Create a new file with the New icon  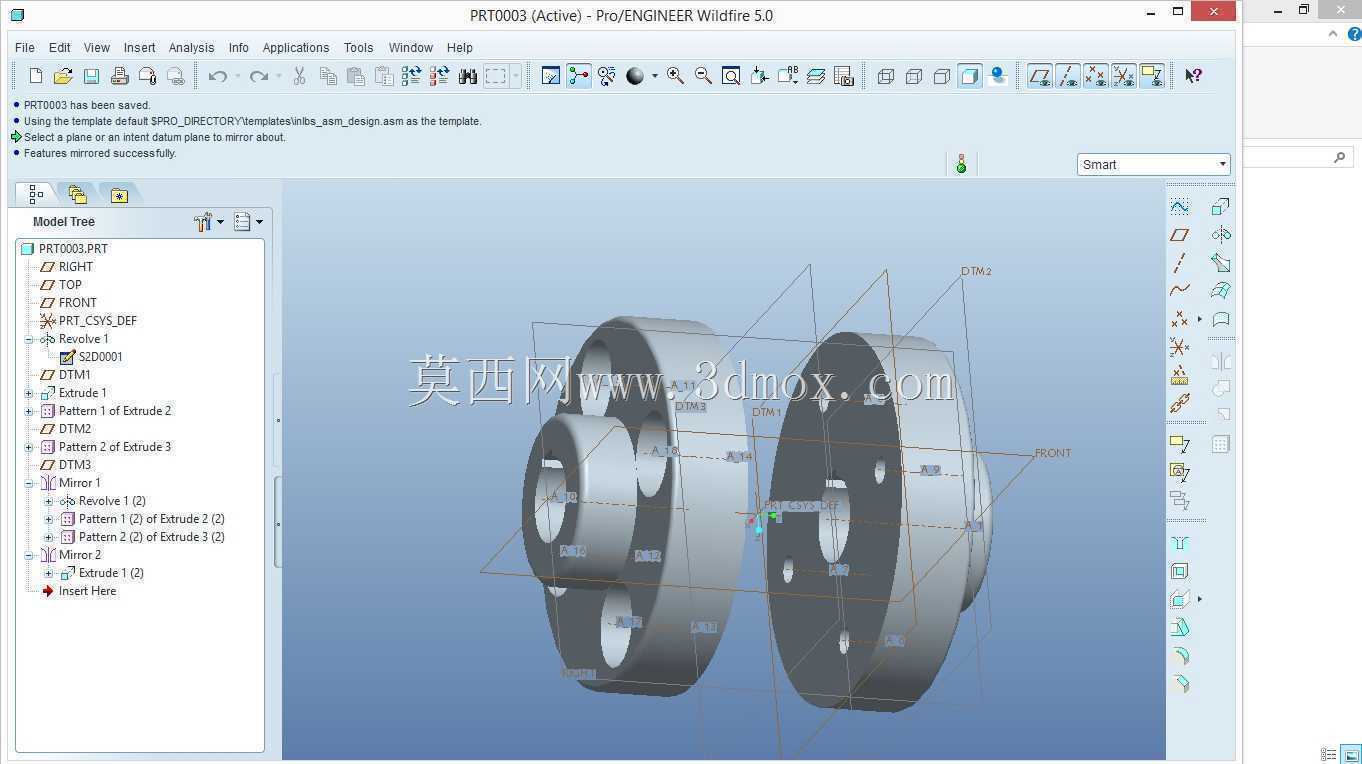[x=36, y=76]
